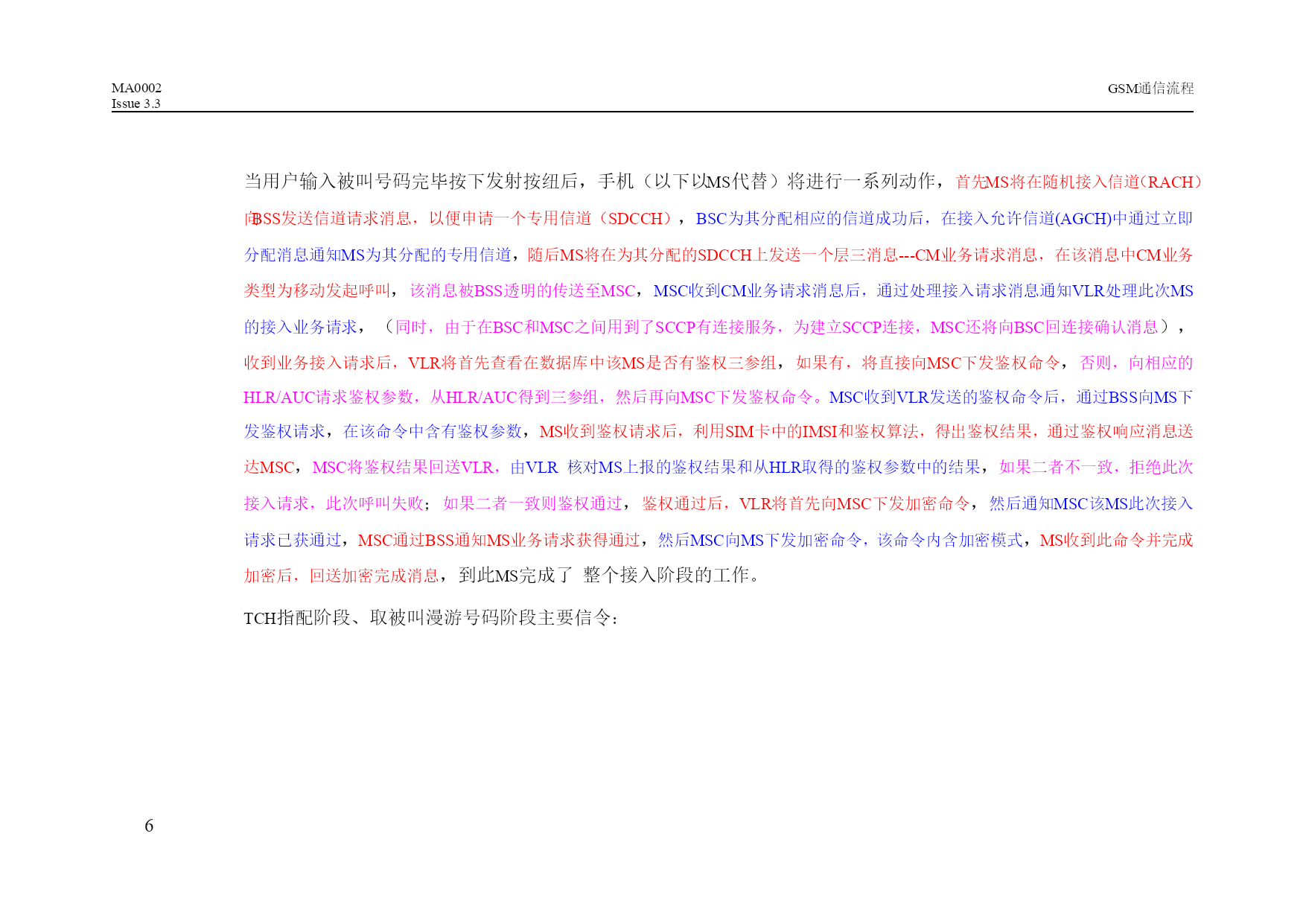Image resolution: width=1306 pixels, height=924 pixels.
Task: Click the page number 6
Action: 149,826
